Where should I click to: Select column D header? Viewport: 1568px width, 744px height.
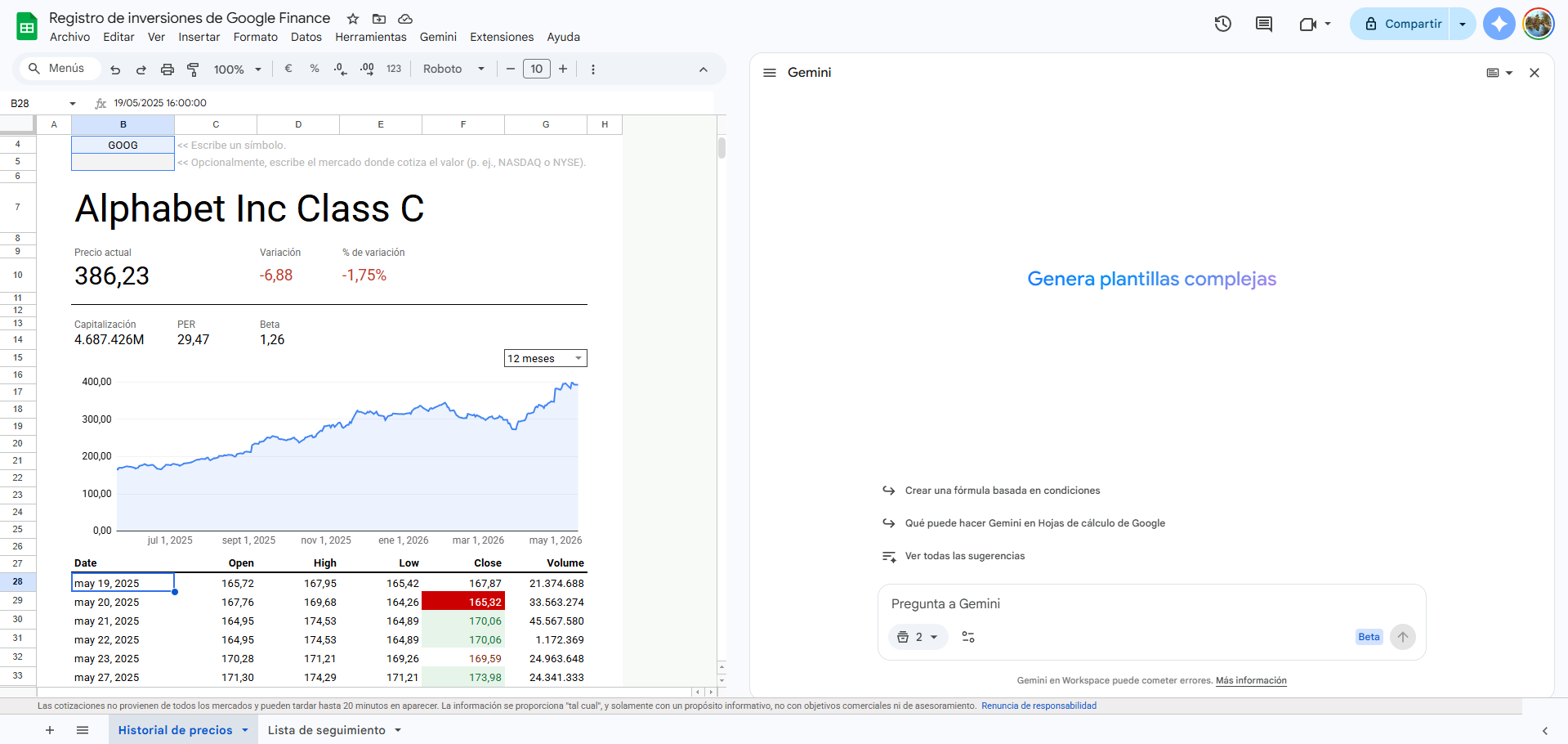coord(298,124)
